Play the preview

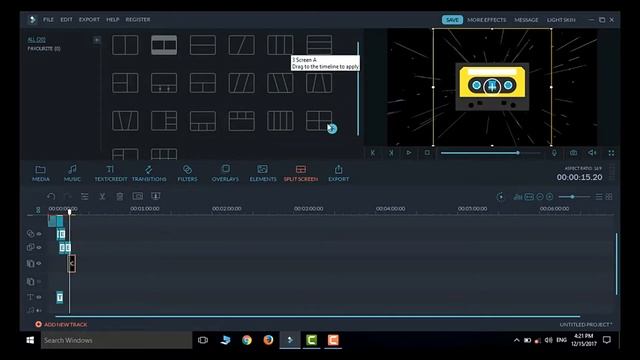pos(409,153)
